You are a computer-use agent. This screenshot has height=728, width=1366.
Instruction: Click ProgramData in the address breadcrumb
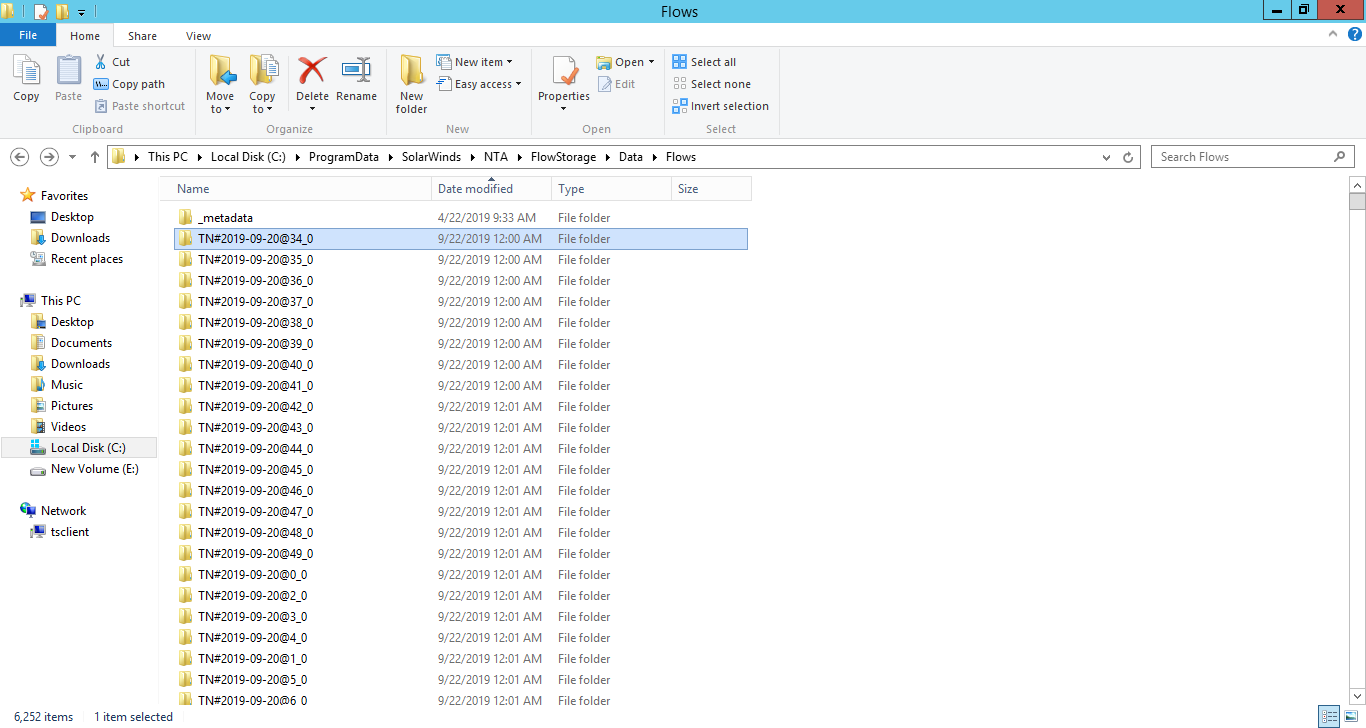[342, 157]
